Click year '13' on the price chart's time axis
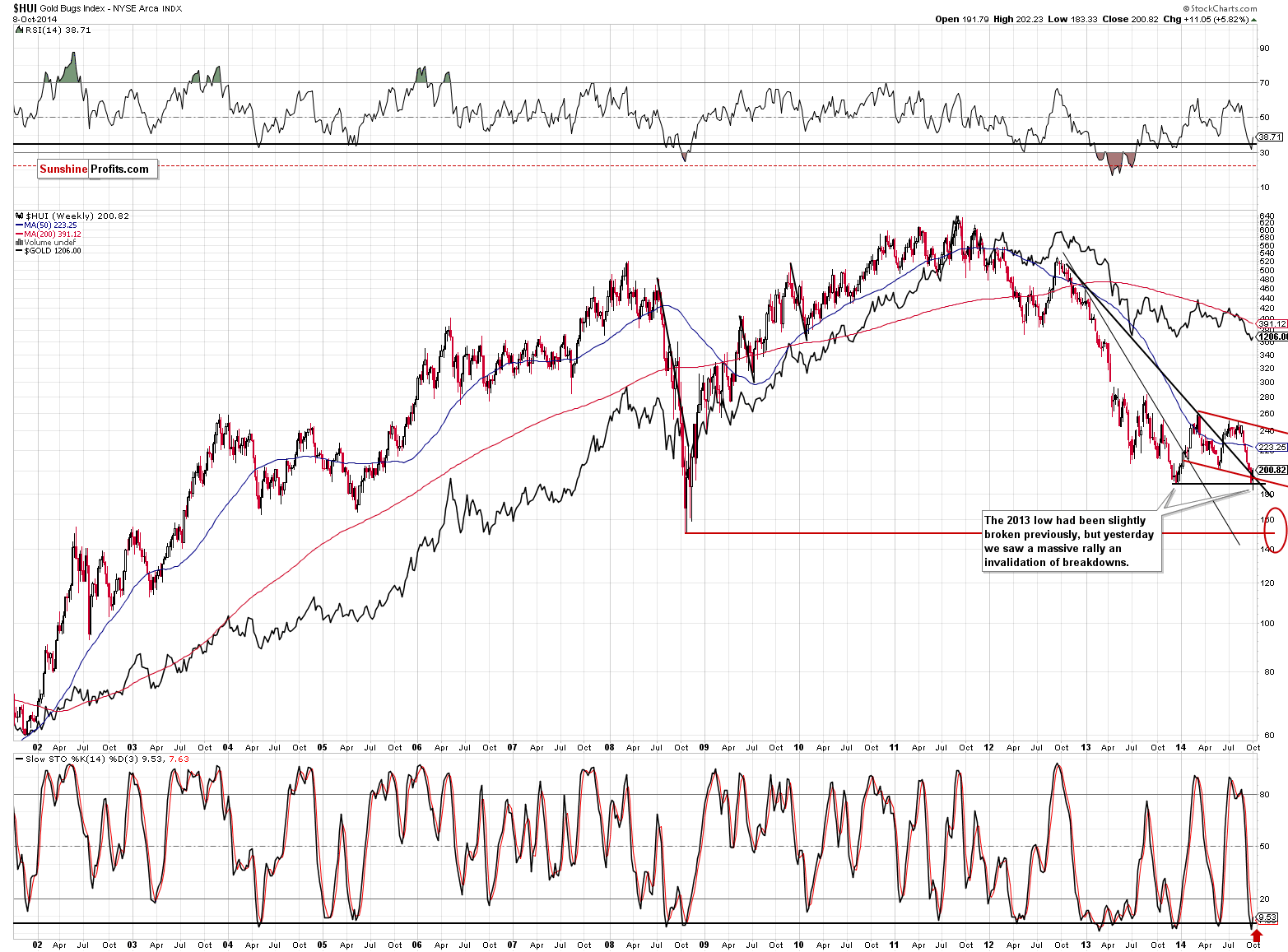This screenshot has width=1288, height=952. (1086, 748)
